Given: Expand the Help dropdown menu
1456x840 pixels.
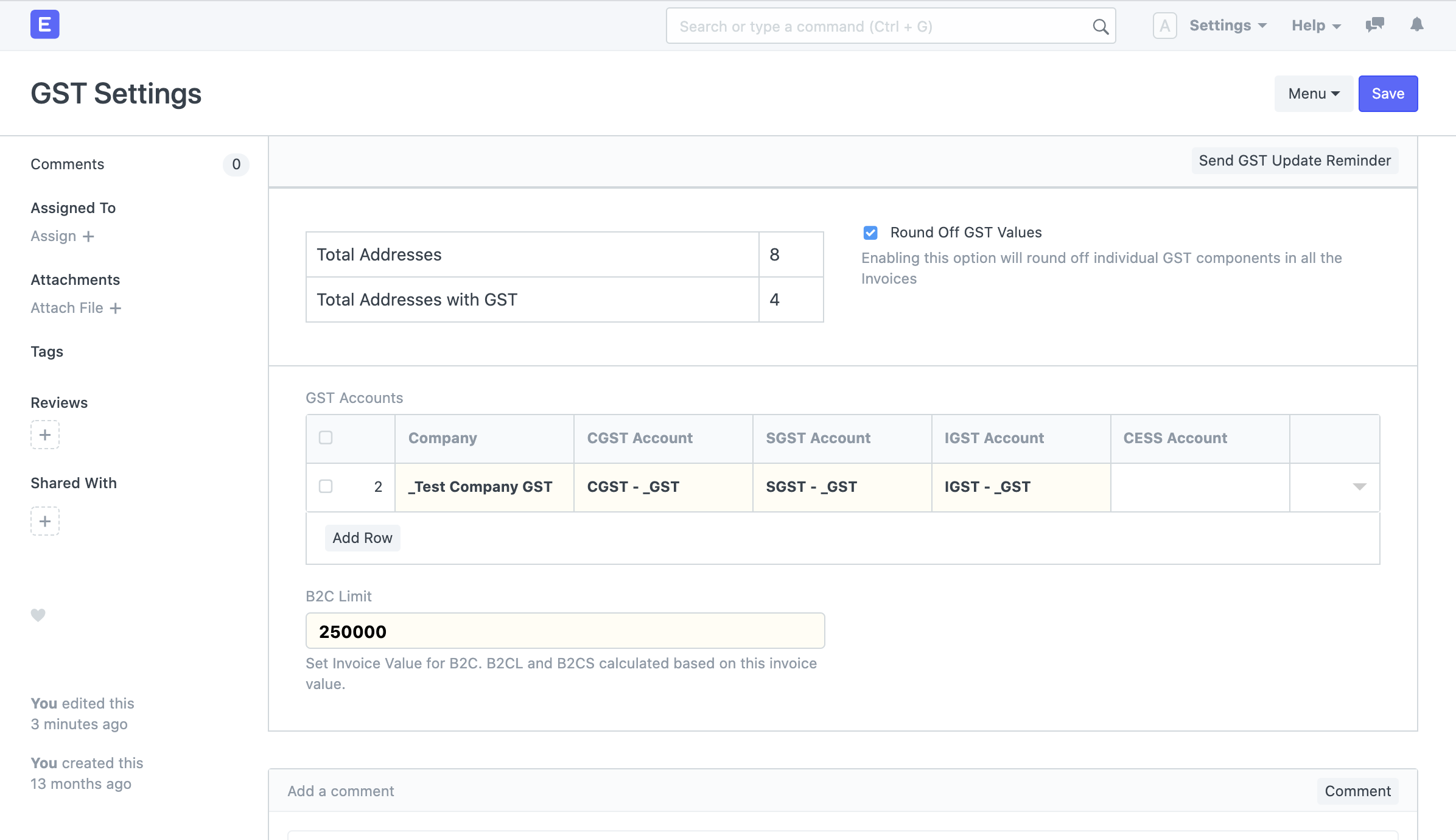Looking at the screenshot, I should (x=1316, y=26).
